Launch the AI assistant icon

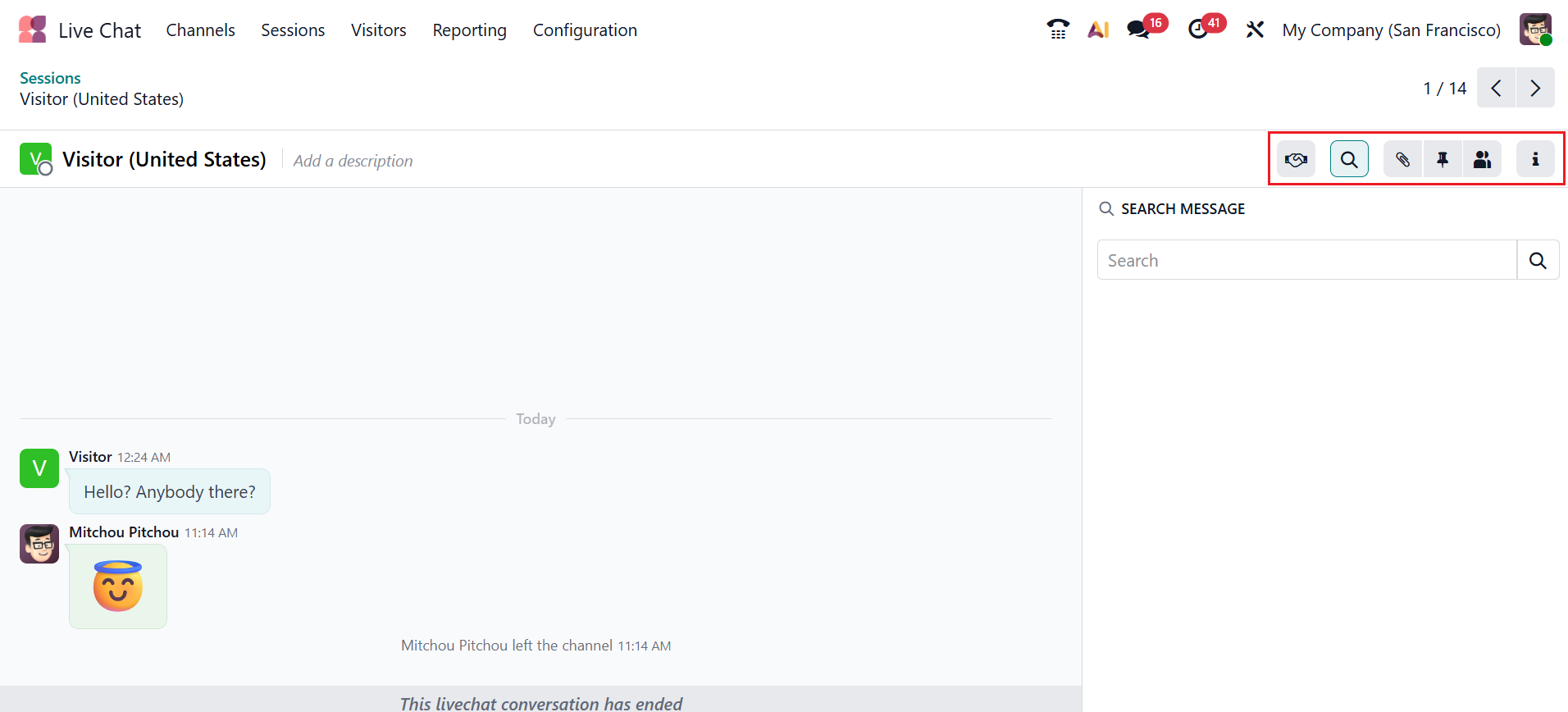[x=1098, y=30]
